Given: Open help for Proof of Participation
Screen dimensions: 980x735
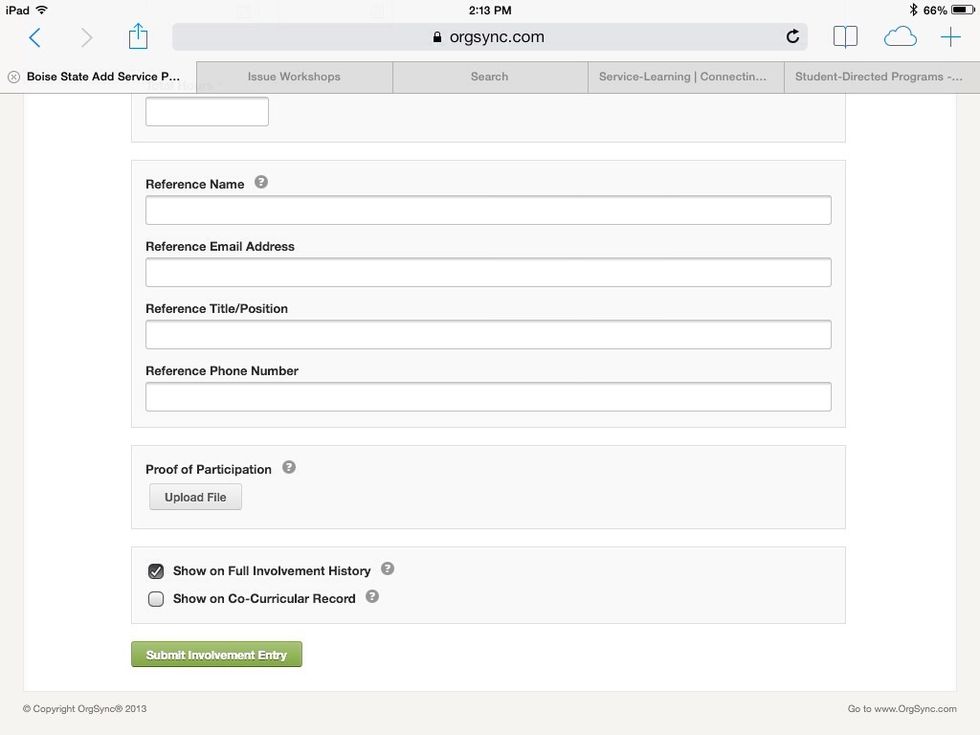Looking at the screenshot, I should click(x=289, y=466).
